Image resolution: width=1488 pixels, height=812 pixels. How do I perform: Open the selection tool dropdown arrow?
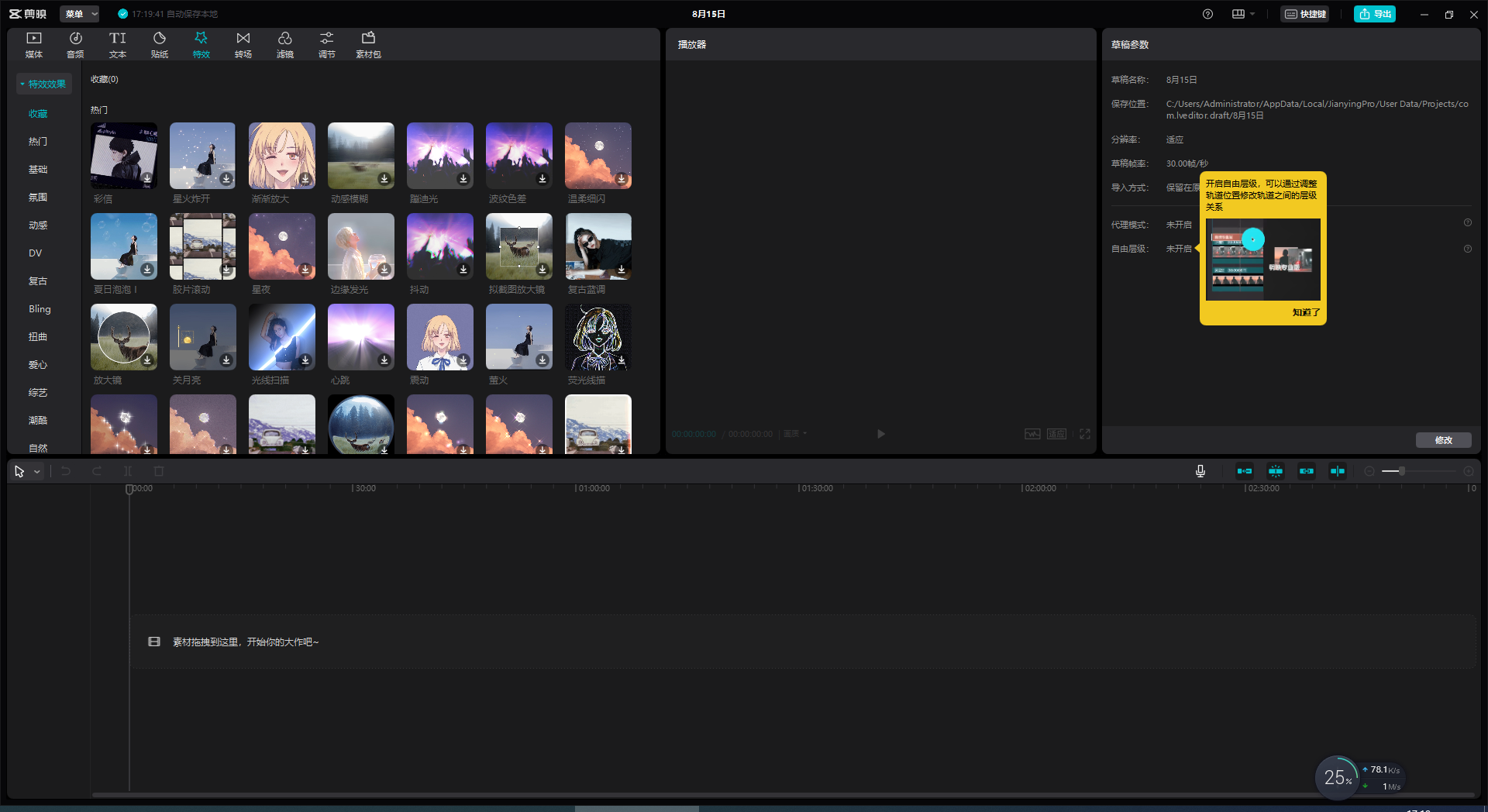click(x=36, y=471)
